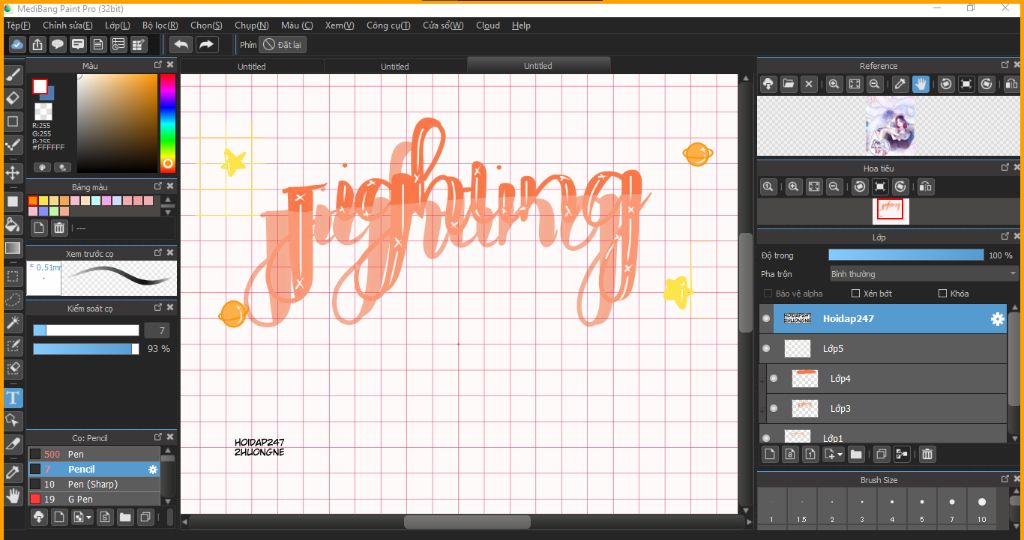Expand the add-brush dropdown arrow
1024x540 pixels.
click(x=89, y=518)
